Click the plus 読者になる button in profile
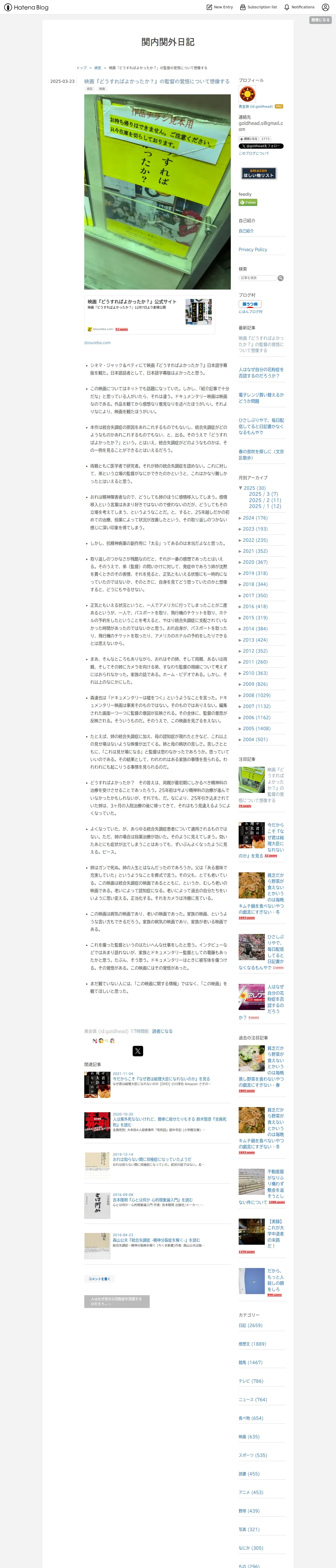 click(249, 139)
